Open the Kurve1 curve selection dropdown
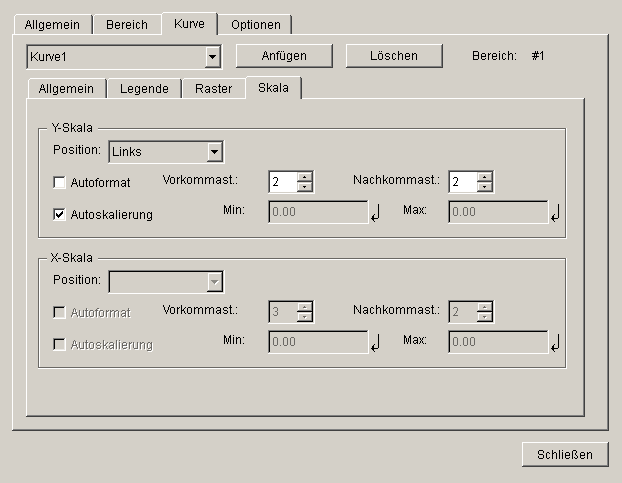The height and width of the screenshot is (483, 622). pyautogui.click(x=212, y=57)
